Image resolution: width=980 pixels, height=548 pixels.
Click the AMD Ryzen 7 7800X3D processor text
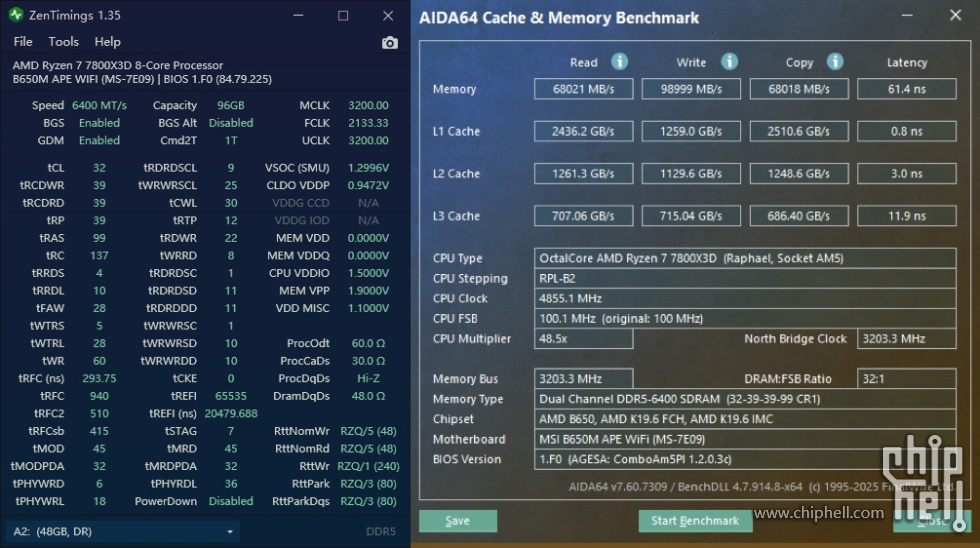click(x=118, y=65)
